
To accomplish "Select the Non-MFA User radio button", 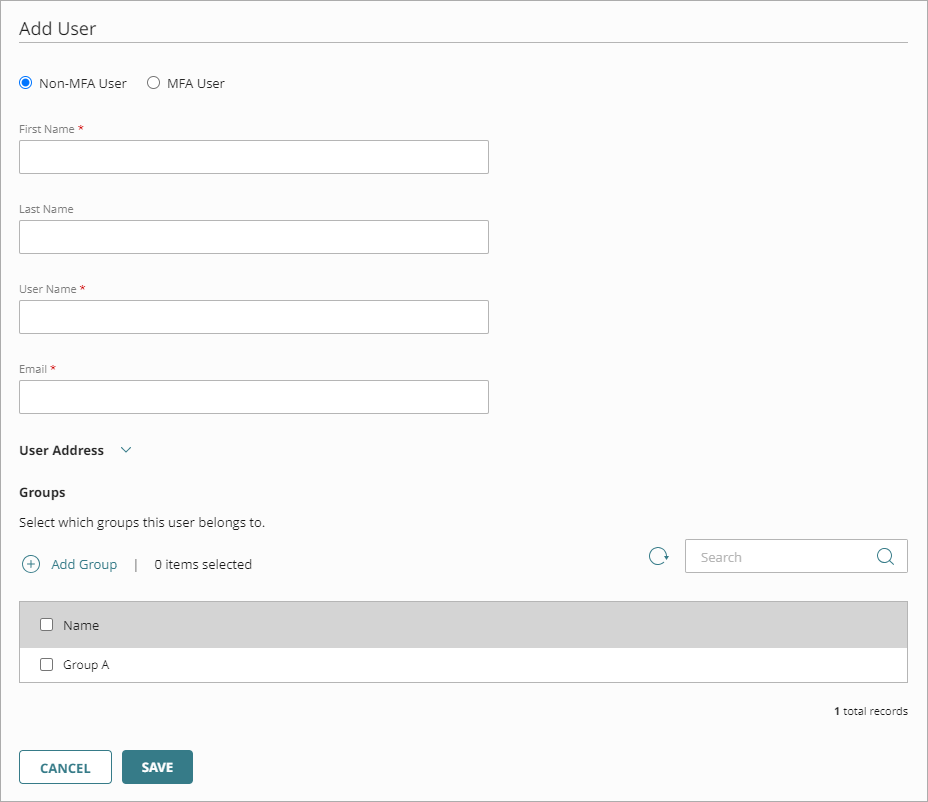I will tap(24, 83).
